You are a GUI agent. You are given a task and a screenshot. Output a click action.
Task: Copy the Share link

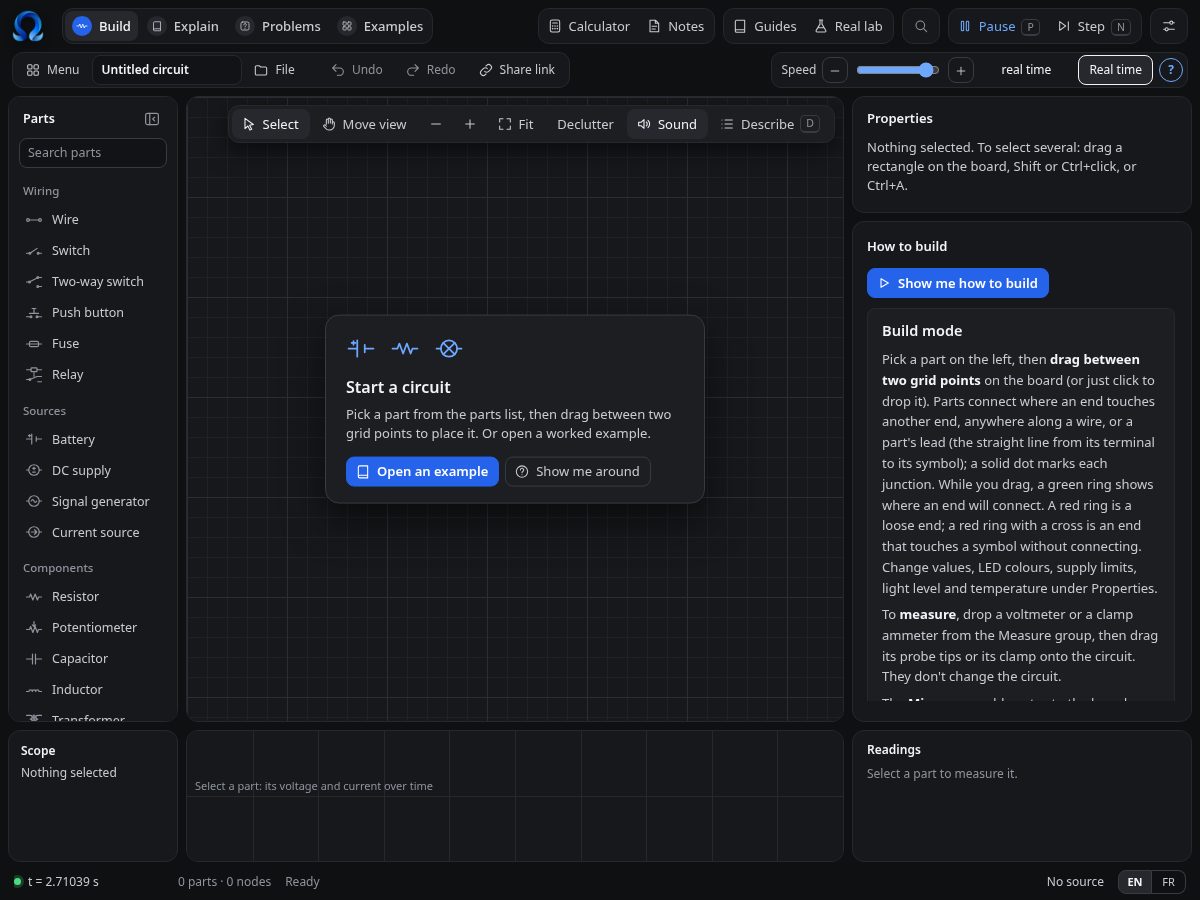(517, 69)
